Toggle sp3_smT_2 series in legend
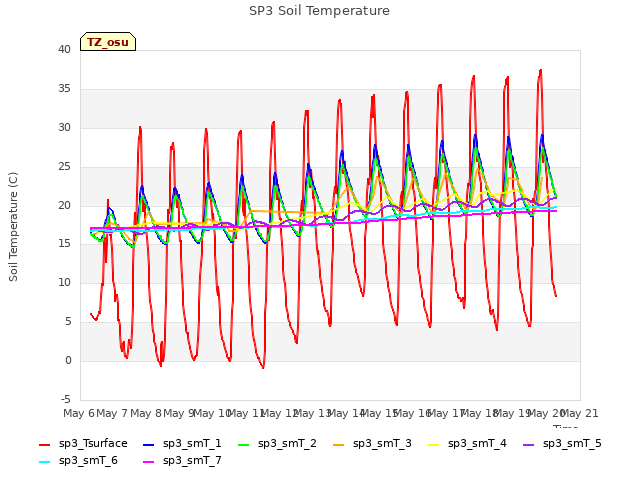 point(277,444)
